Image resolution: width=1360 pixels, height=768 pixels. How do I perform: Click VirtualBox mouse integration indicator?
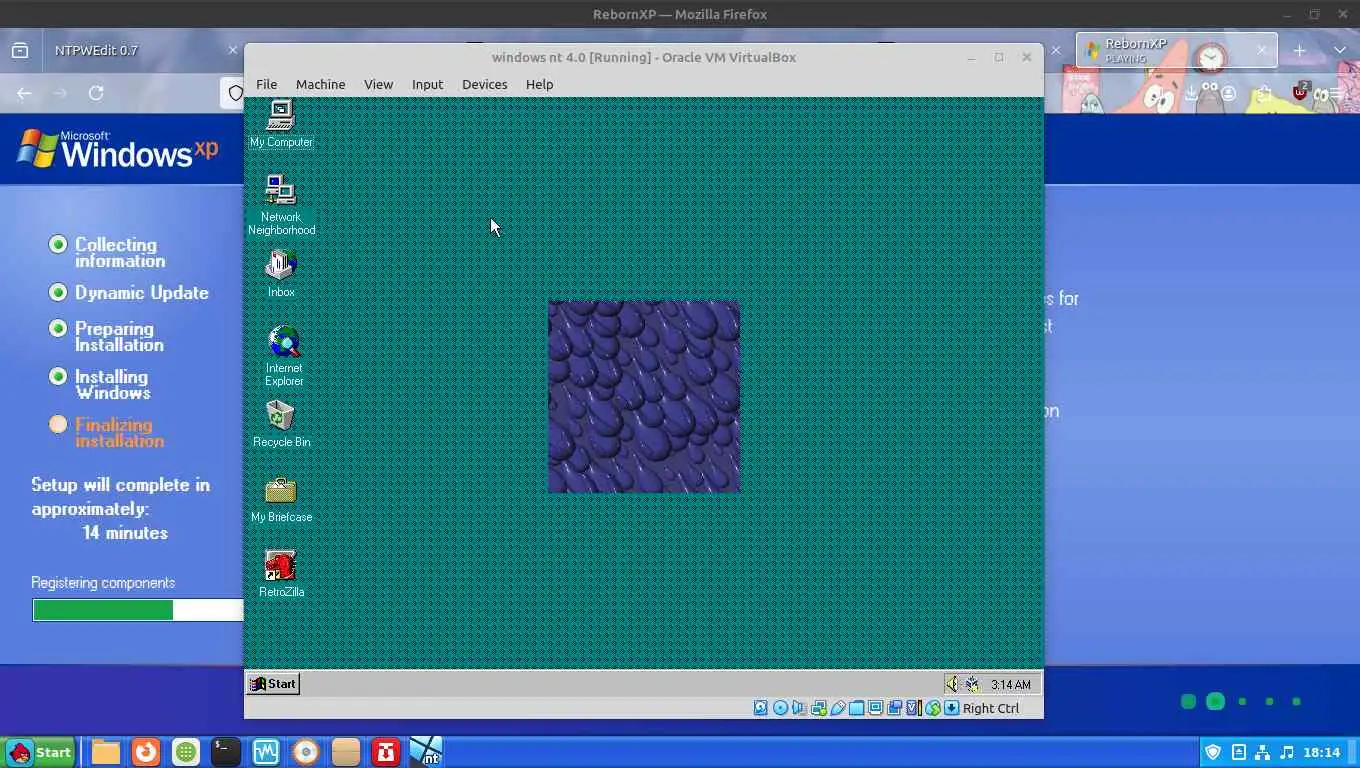[932, 708]
